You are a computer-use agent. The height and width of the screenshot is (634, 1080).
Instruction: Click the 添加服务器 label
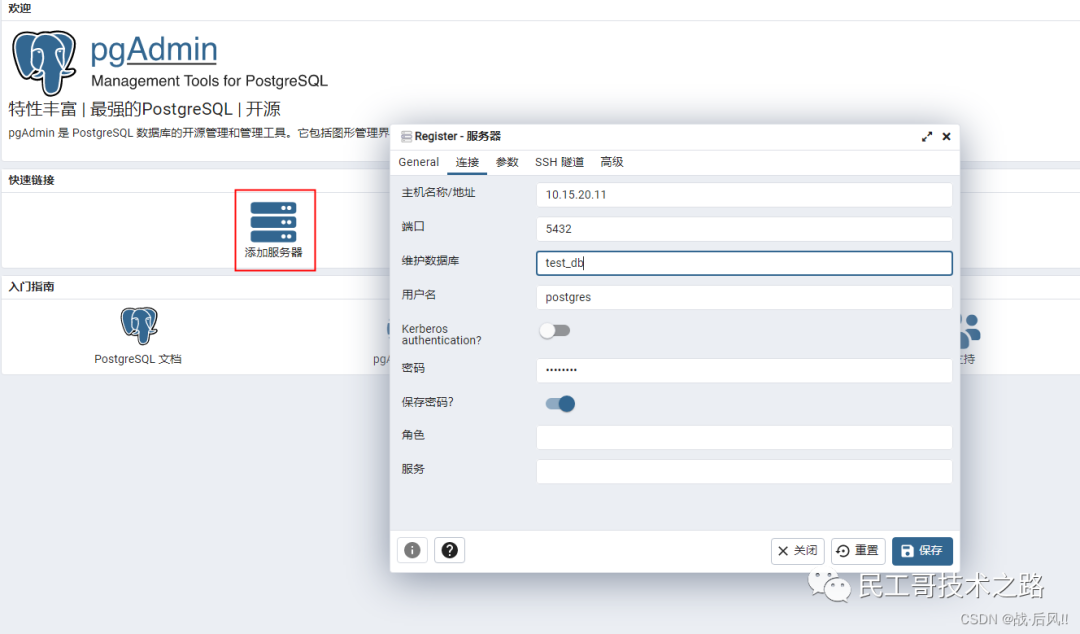pyautogui.click(x=273, y=252)
